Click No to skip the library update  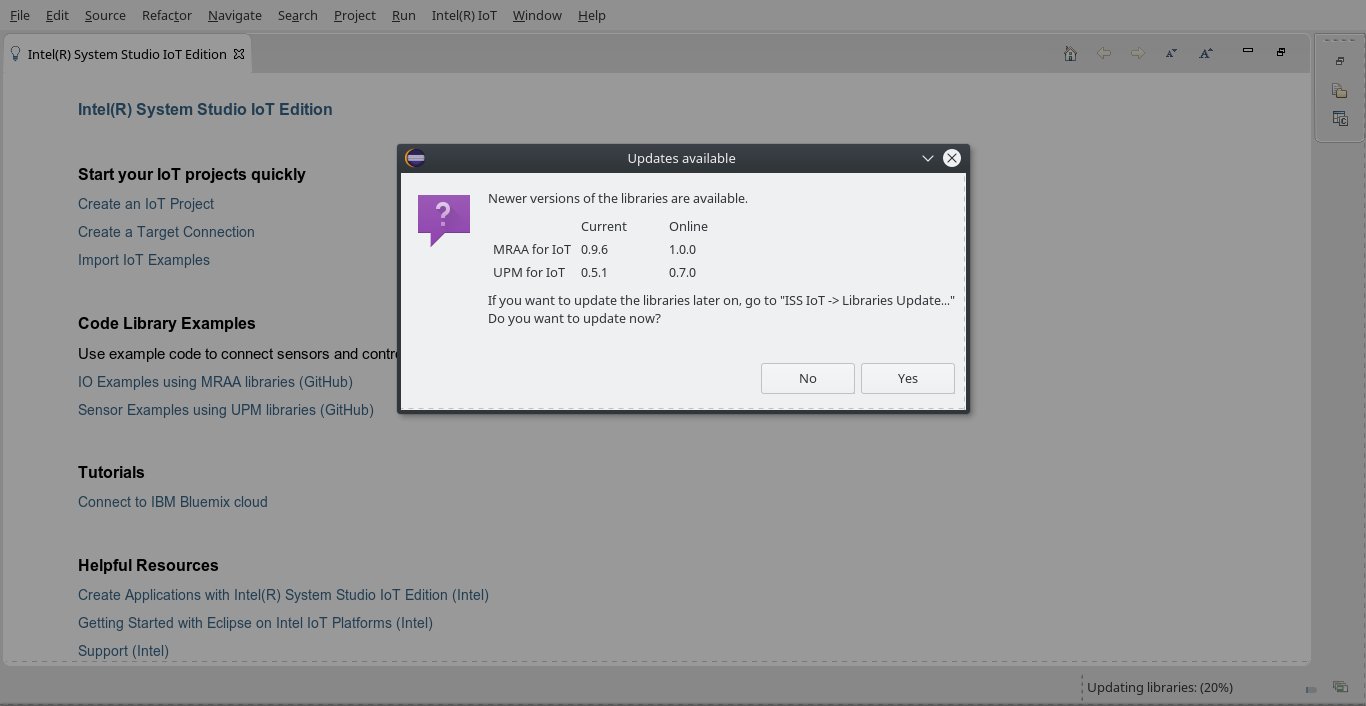click(x=808, y=378)
